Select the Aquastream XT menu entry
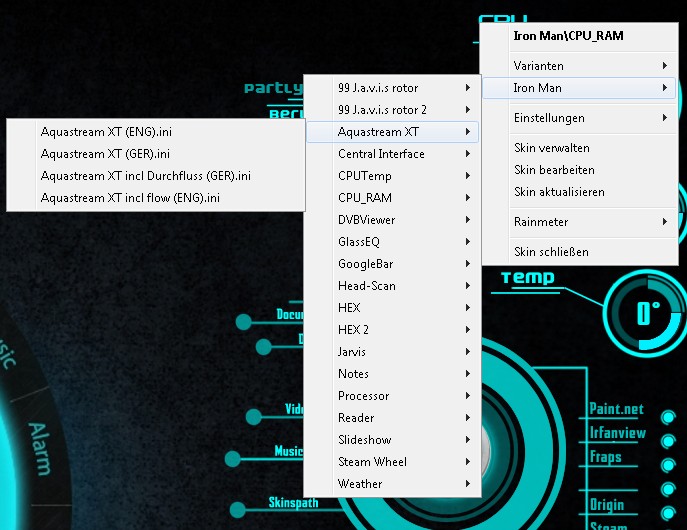687x530 pixels. click(393, 132)
